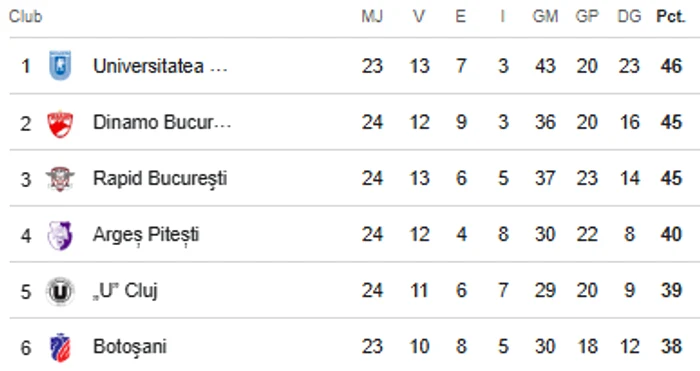Viewport: 700px width, 371px height.
Task: Click the U Cluj black crest
Action: pyautogui.click(x=60, y=292)
